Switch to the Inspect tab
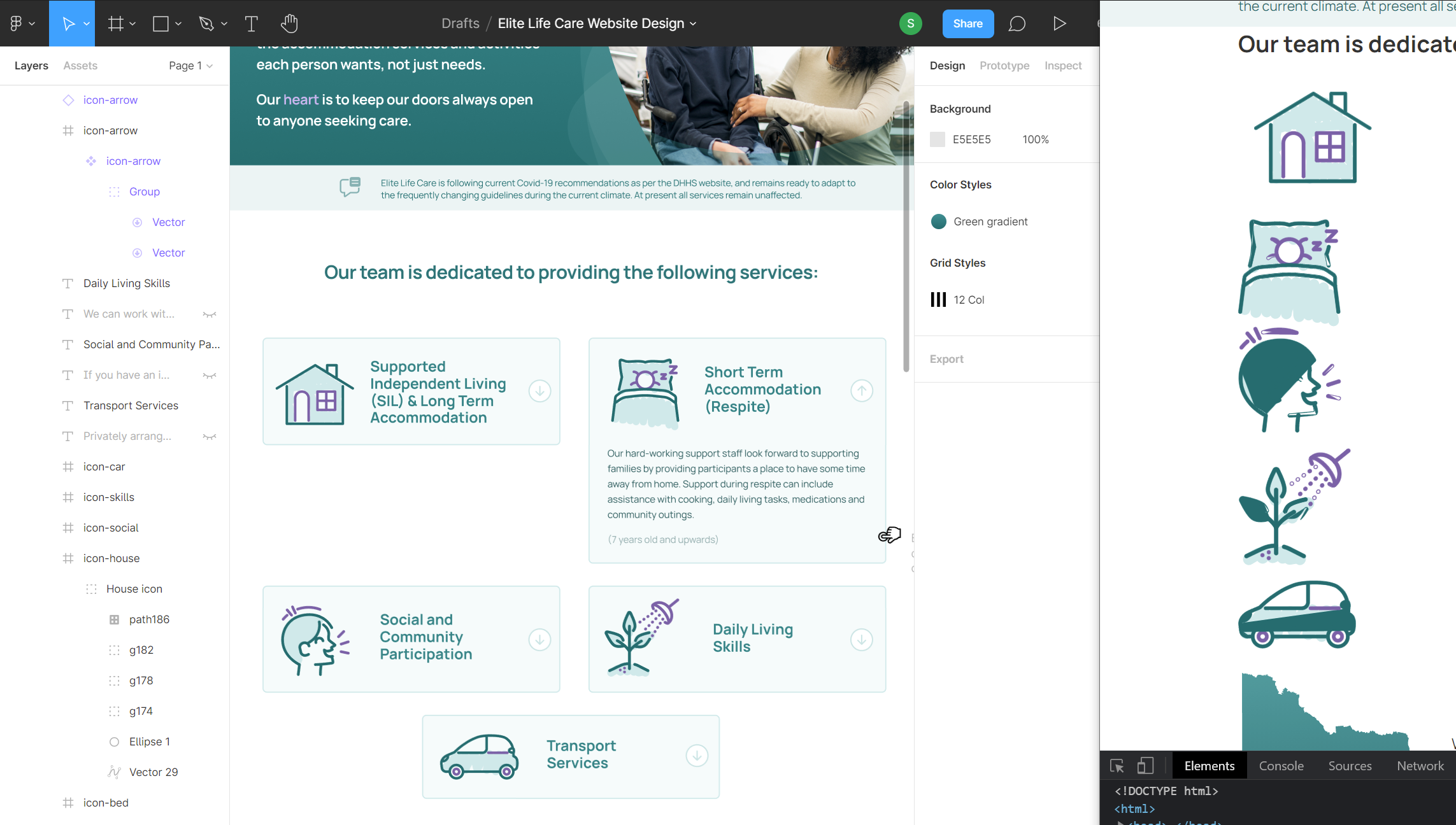This screenshot has height=825, width=1456. [1063, 66]
